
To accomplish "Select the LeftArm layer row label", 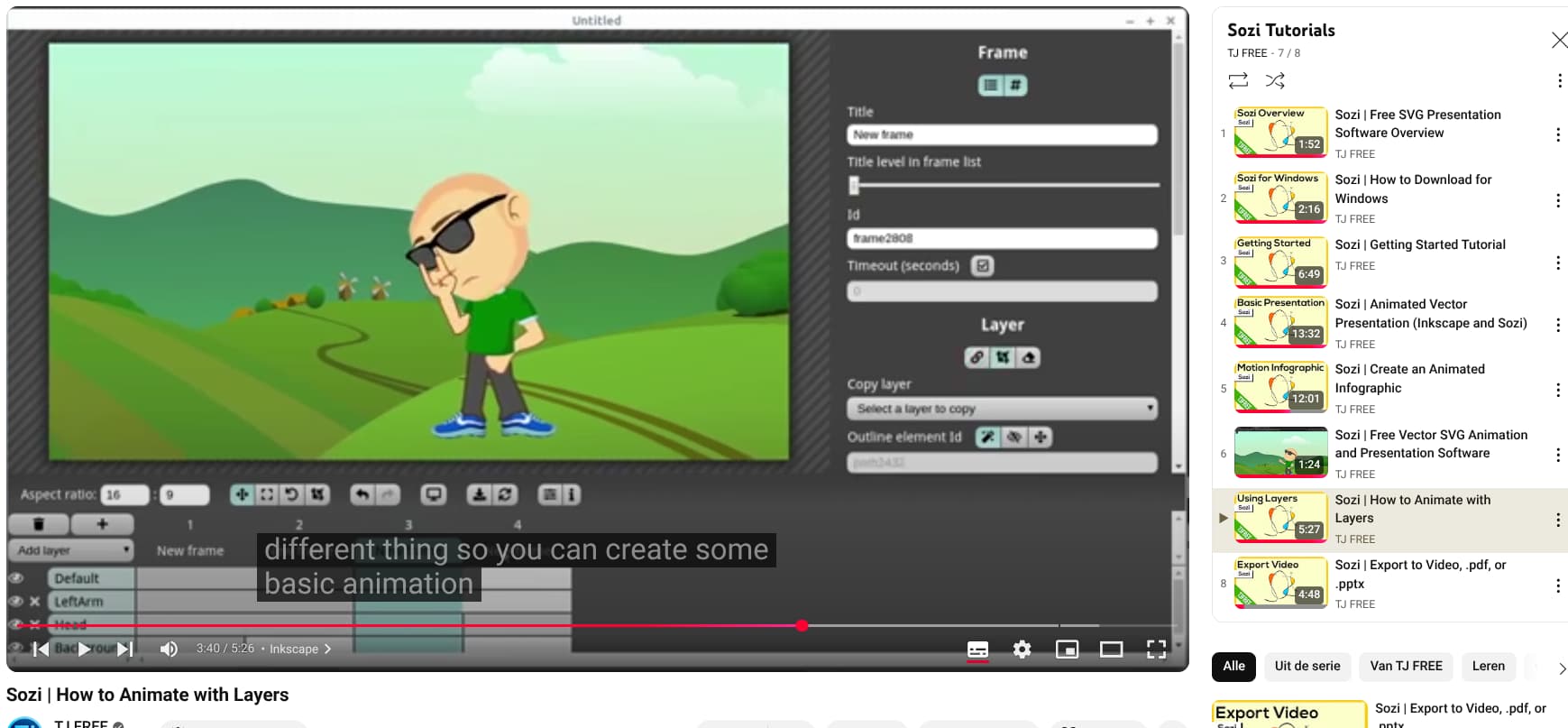I will (x=90, y=602).
